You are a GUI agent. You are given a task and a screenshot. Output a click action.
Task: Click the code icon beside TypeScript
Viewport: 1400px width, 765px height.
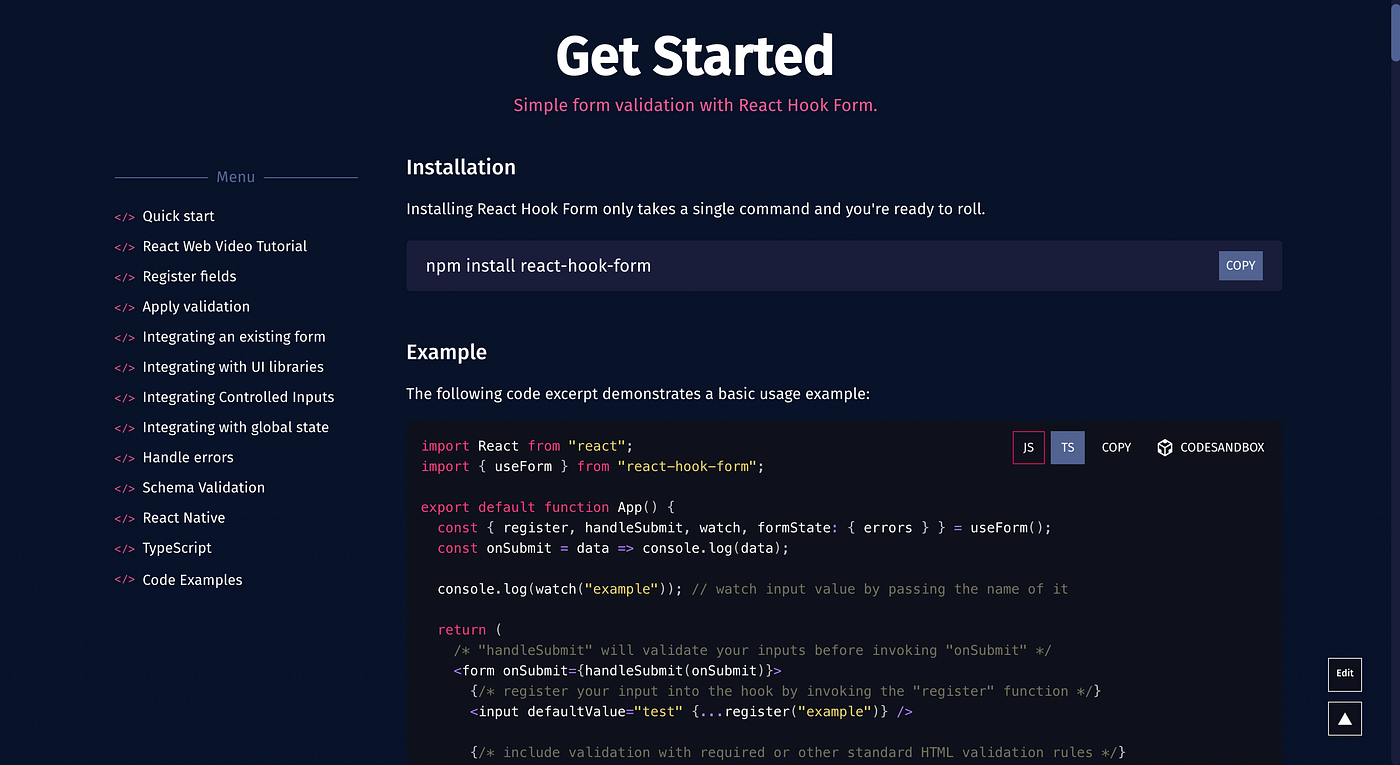click(x=124, y=549)
